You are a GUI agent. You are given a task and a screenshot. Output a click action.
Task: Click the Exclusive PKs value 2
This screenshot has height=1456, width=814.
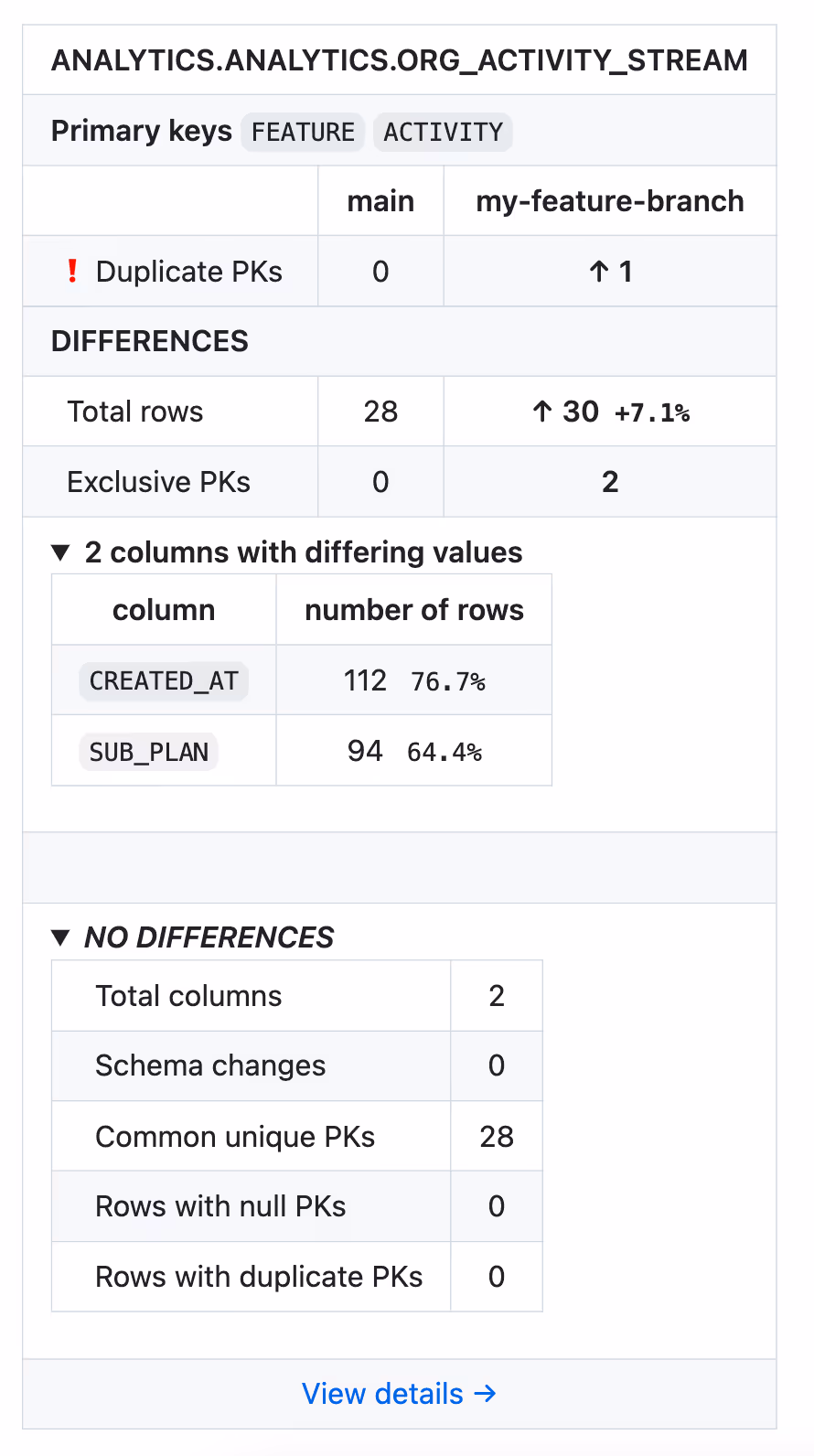[610, 482]
